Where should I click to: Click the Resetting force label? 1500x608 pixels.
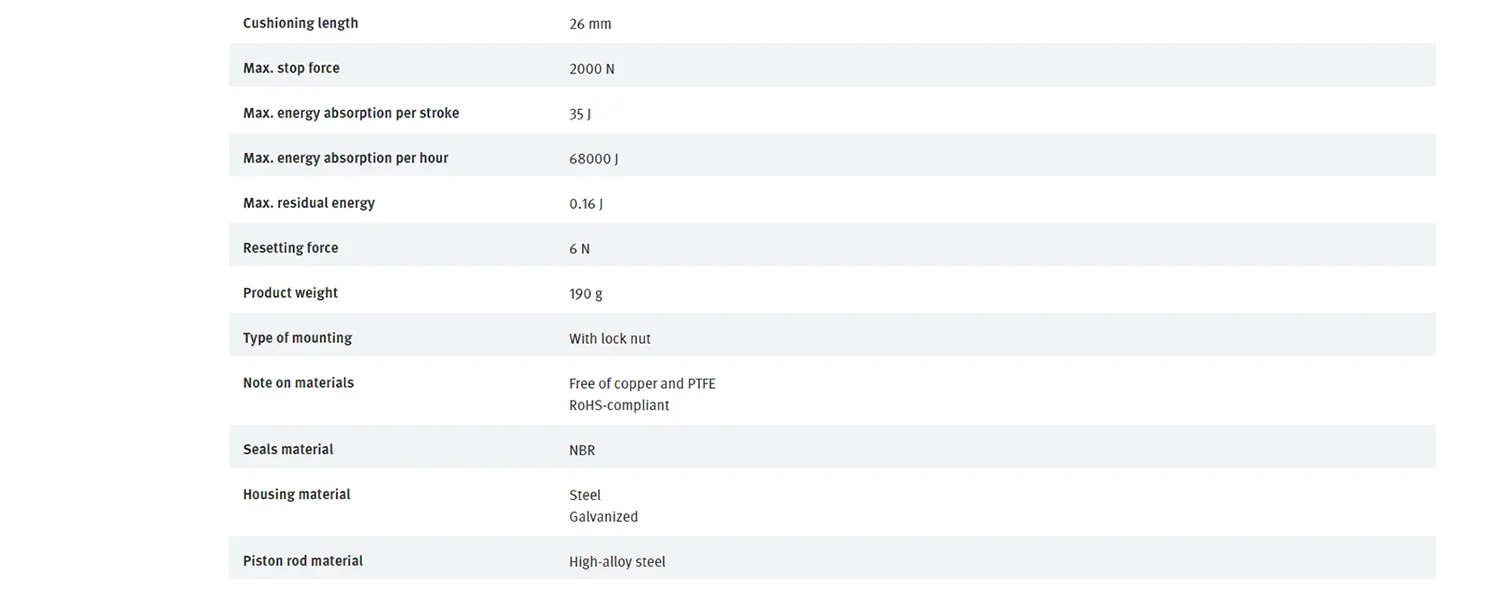point(290,248)
